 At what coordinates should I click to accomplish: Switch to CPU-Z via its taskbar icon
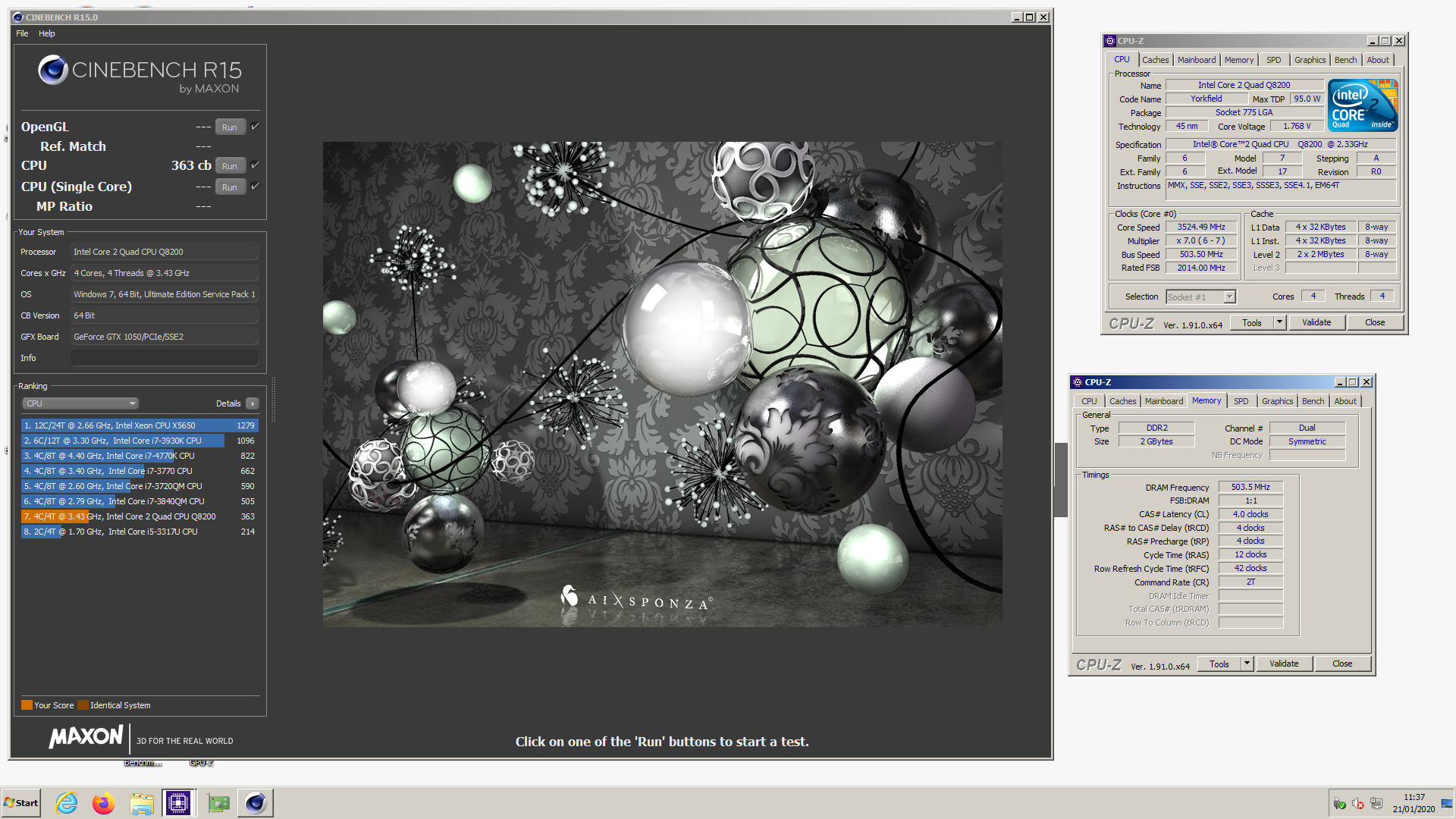click(x=178, y=802)
